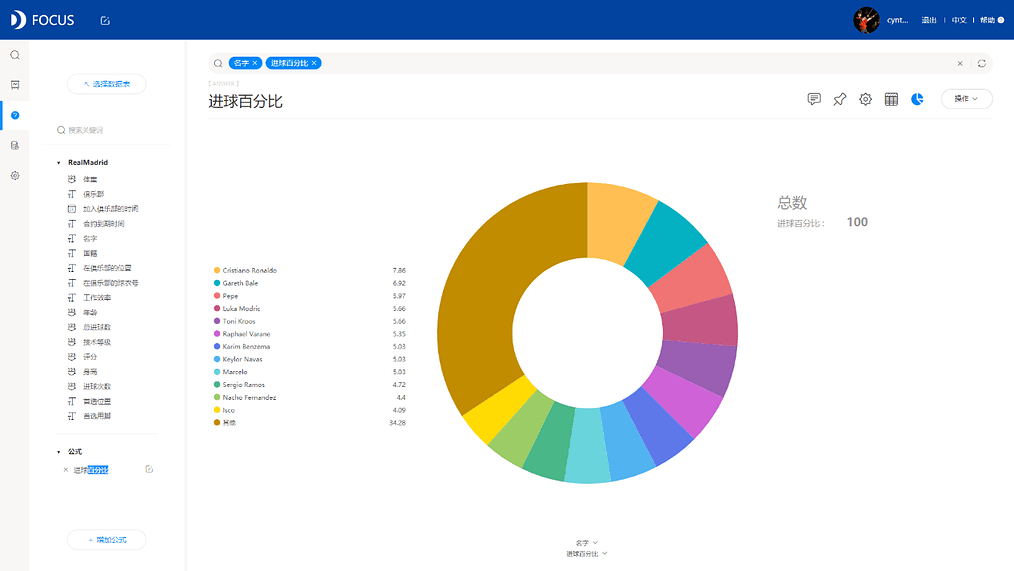Click the text type icon next to 俱乐部
Screen dimensions: 1014x571
coord(72,194)
